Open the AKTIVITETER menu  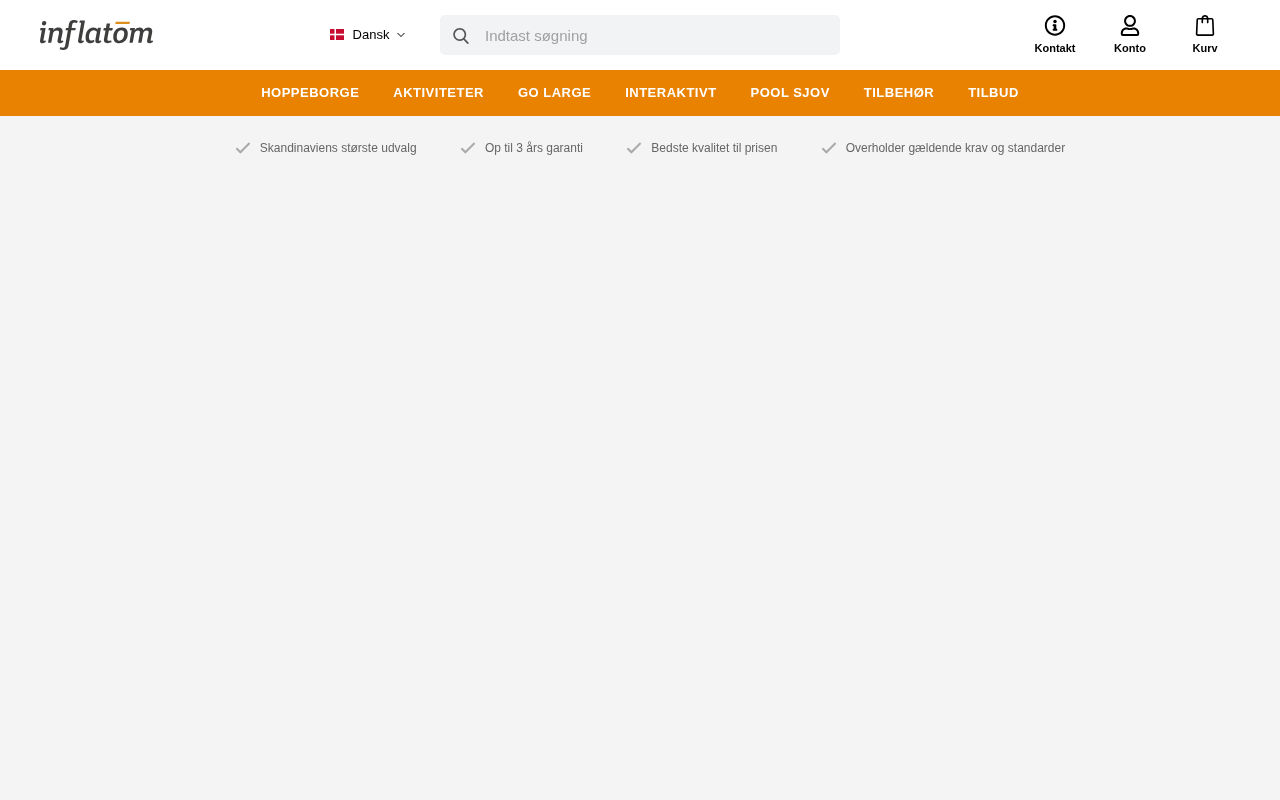pyautogui.click(x=438, y=93)
